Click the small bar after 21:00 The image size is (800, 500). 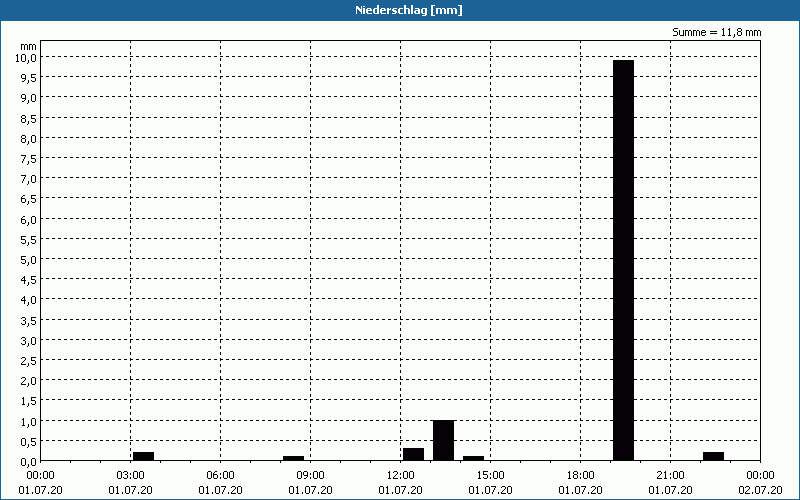(x=713, y=456)
